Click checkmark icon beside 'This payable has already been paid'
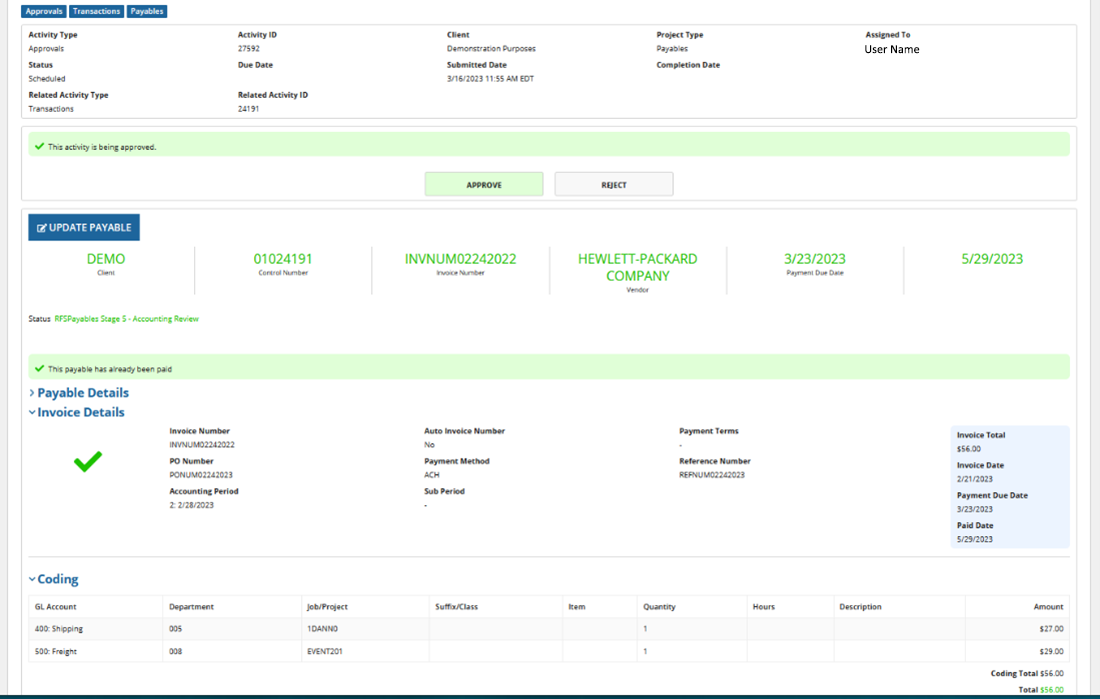Screen dimensions: 1100x699 tap(39, 368)
